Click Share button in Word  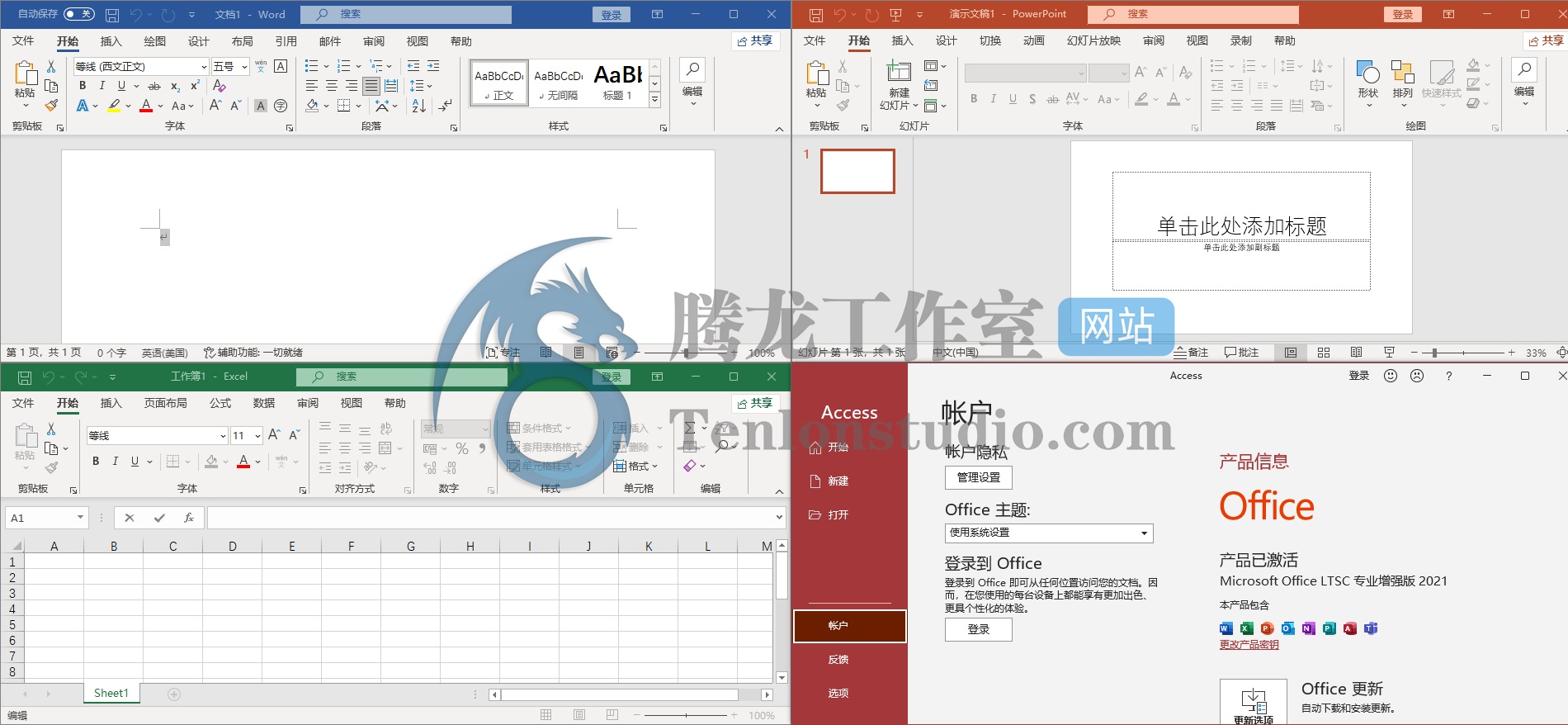click(756, 41)
